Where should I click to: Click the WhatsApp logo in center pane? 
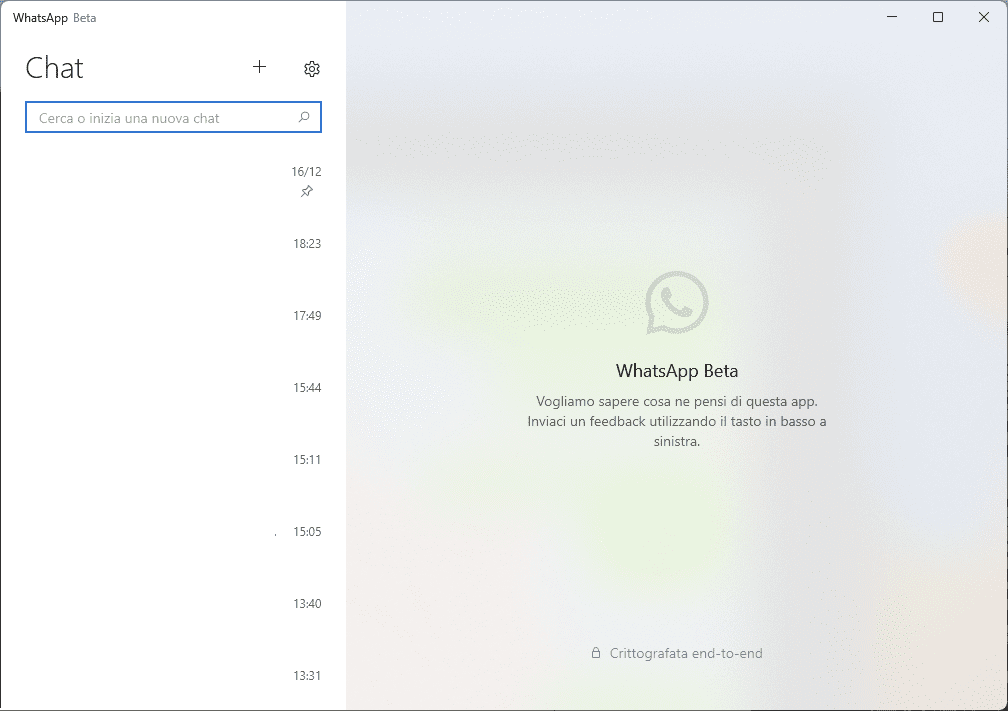pyautogui.click(x=676, y=302)
